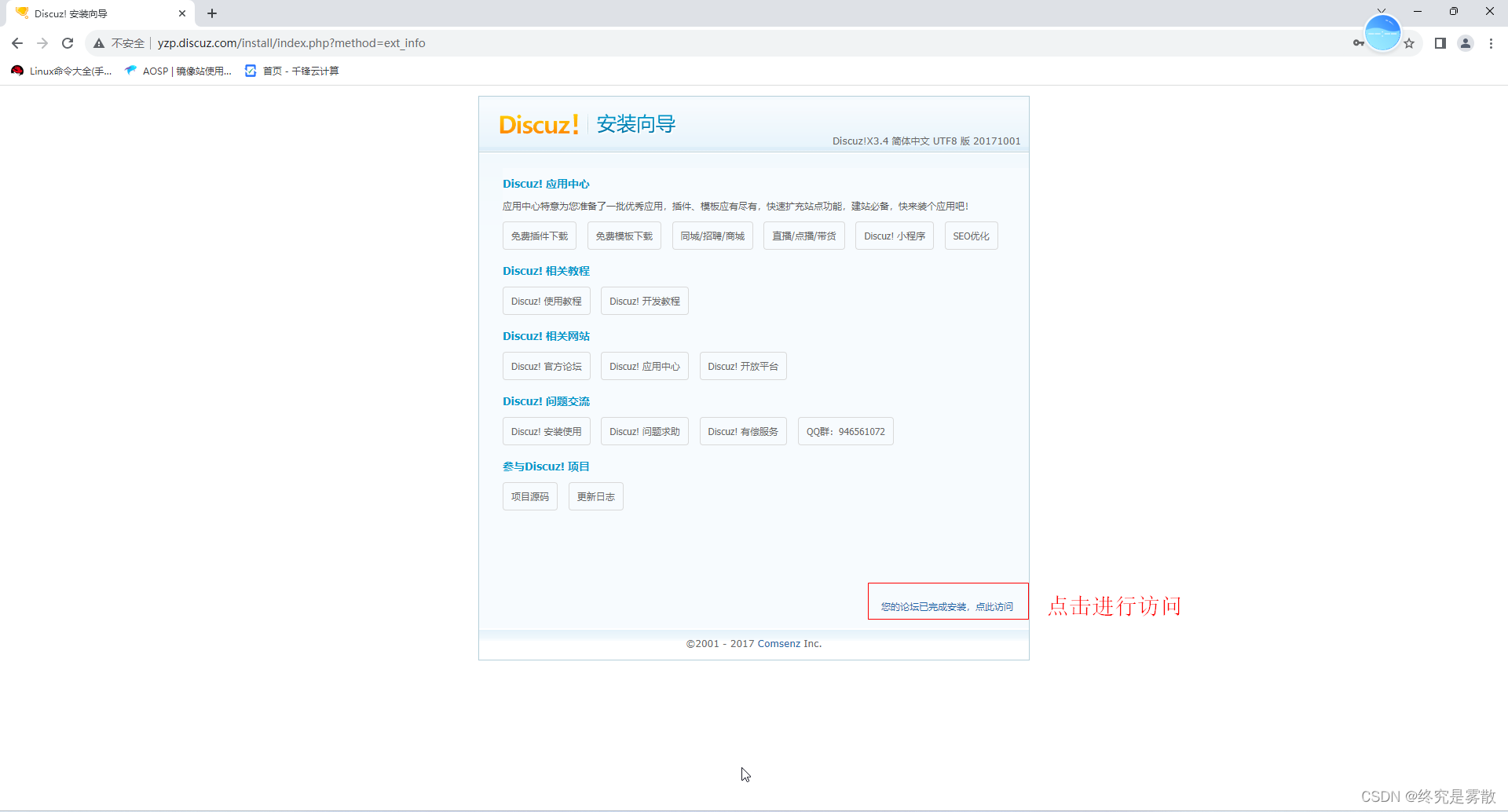The height and width of the screenshot is (812, 1508).
Task: Click 您的论坛已完成安装，点此访问 link
Action: click(947, 606)
